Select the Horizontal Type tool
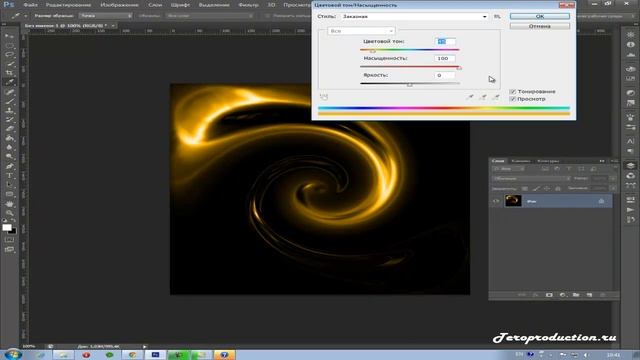640x360 pixels. pos(9,176)
